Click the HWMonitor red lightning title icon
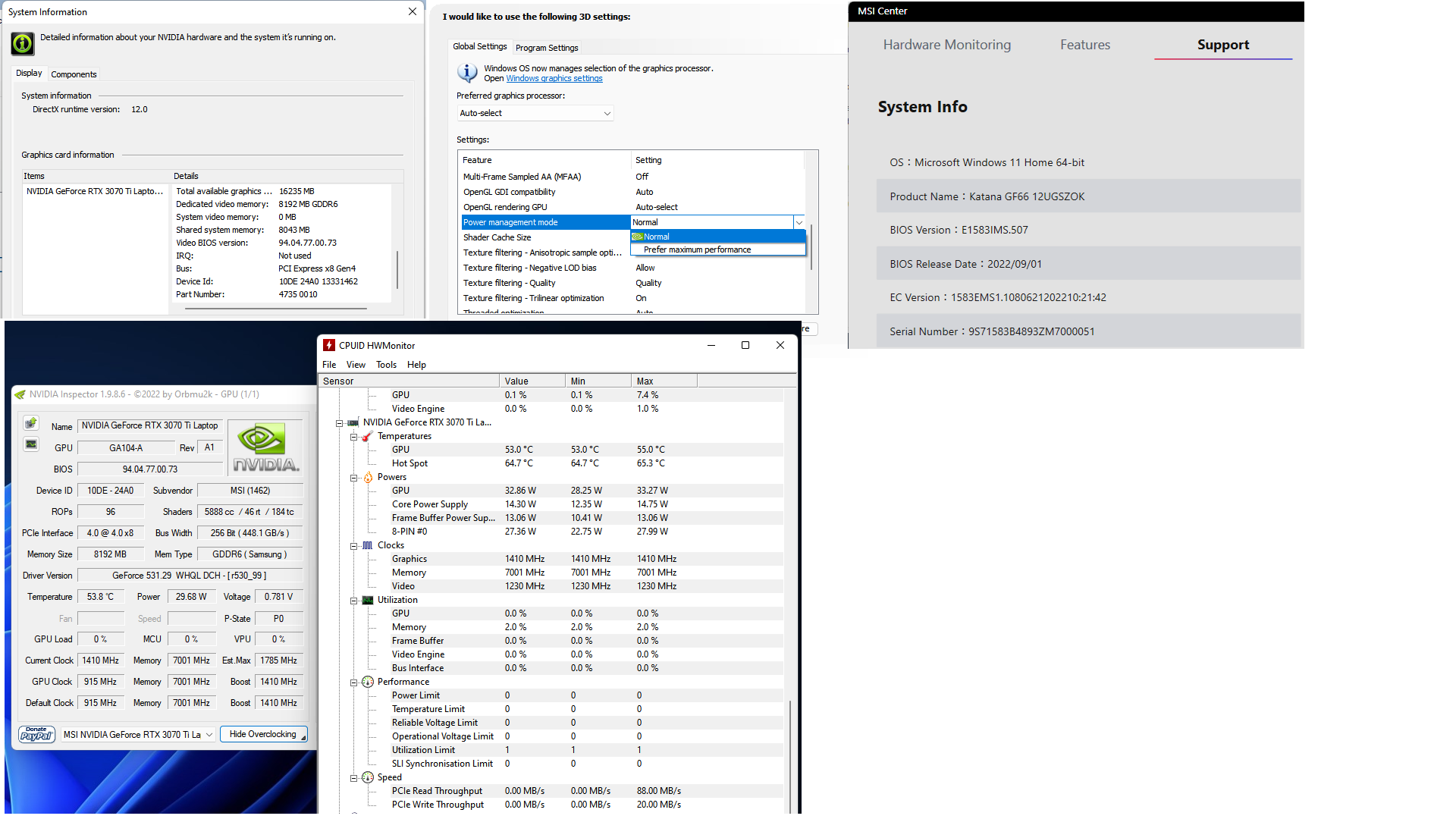 click(x=329, y=345)
